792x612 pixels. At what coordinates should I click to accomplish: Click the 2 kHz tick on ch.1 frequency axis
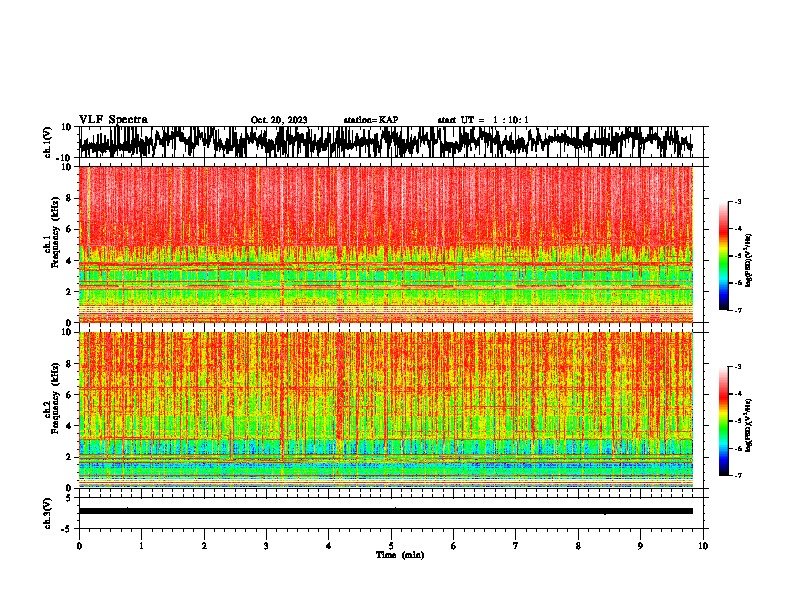coord(70,291)
